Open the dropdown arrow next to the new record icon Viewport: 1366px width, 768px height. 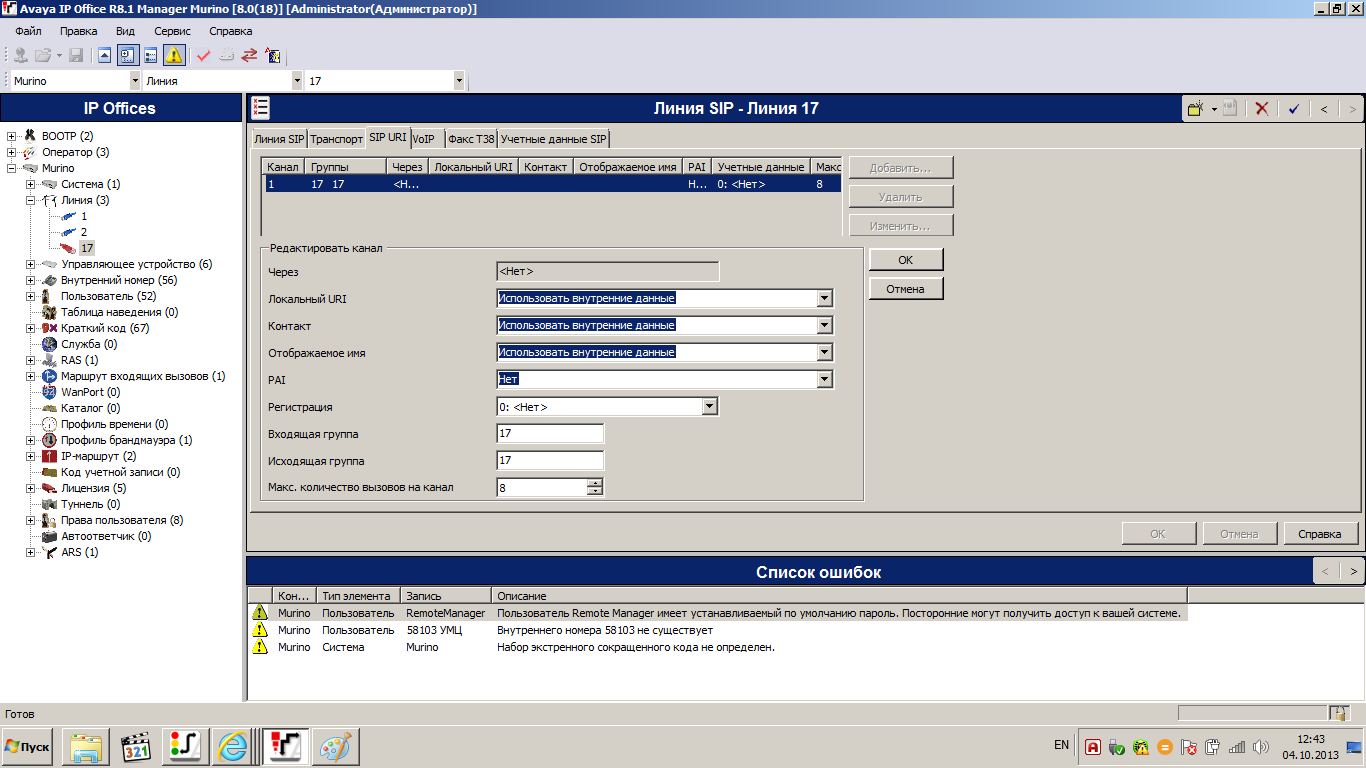(1213, 108)
